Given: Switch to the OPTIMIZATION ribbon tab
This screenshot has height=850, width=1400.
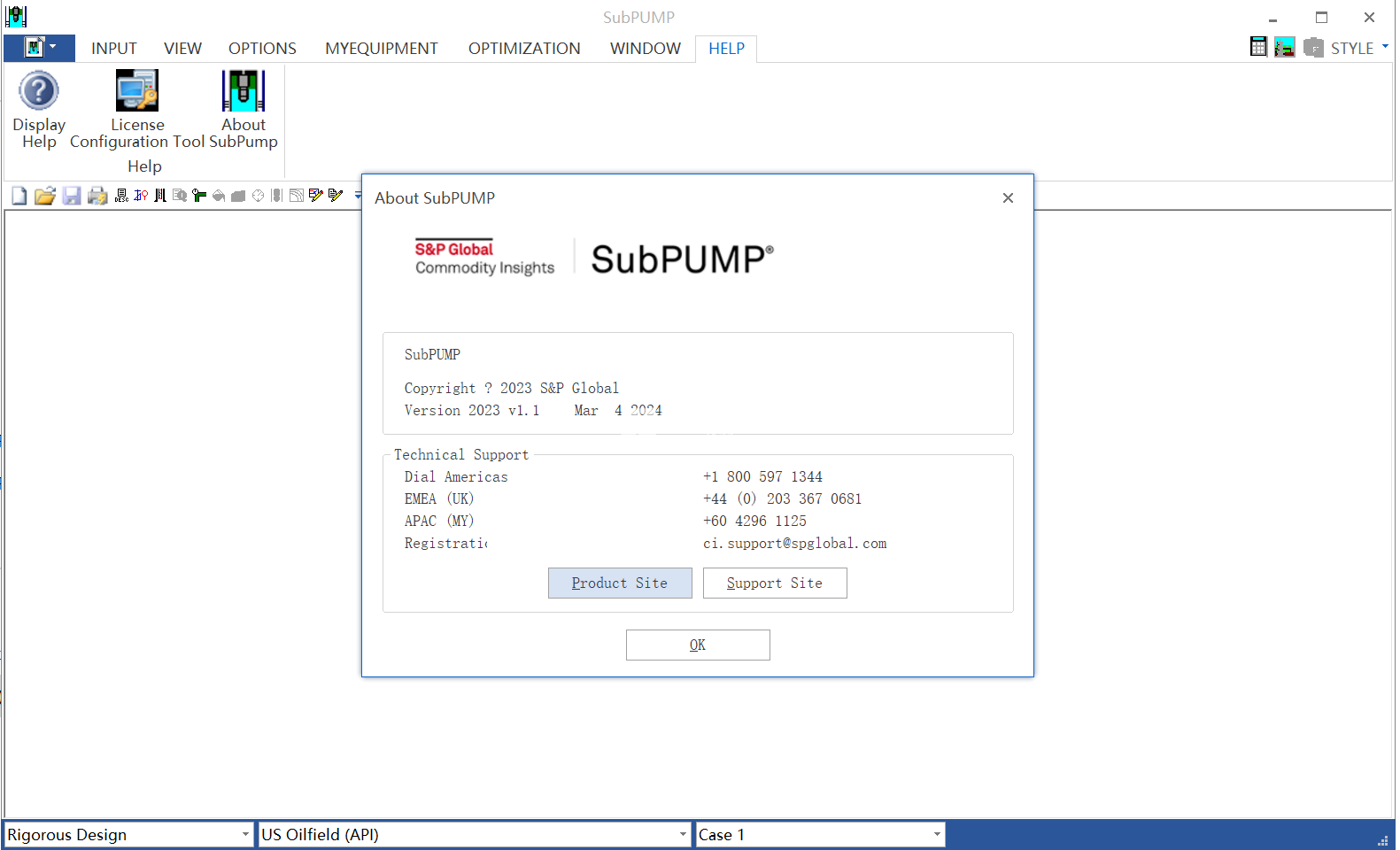Looking at the screenshot, I should [x=524, y=49].
